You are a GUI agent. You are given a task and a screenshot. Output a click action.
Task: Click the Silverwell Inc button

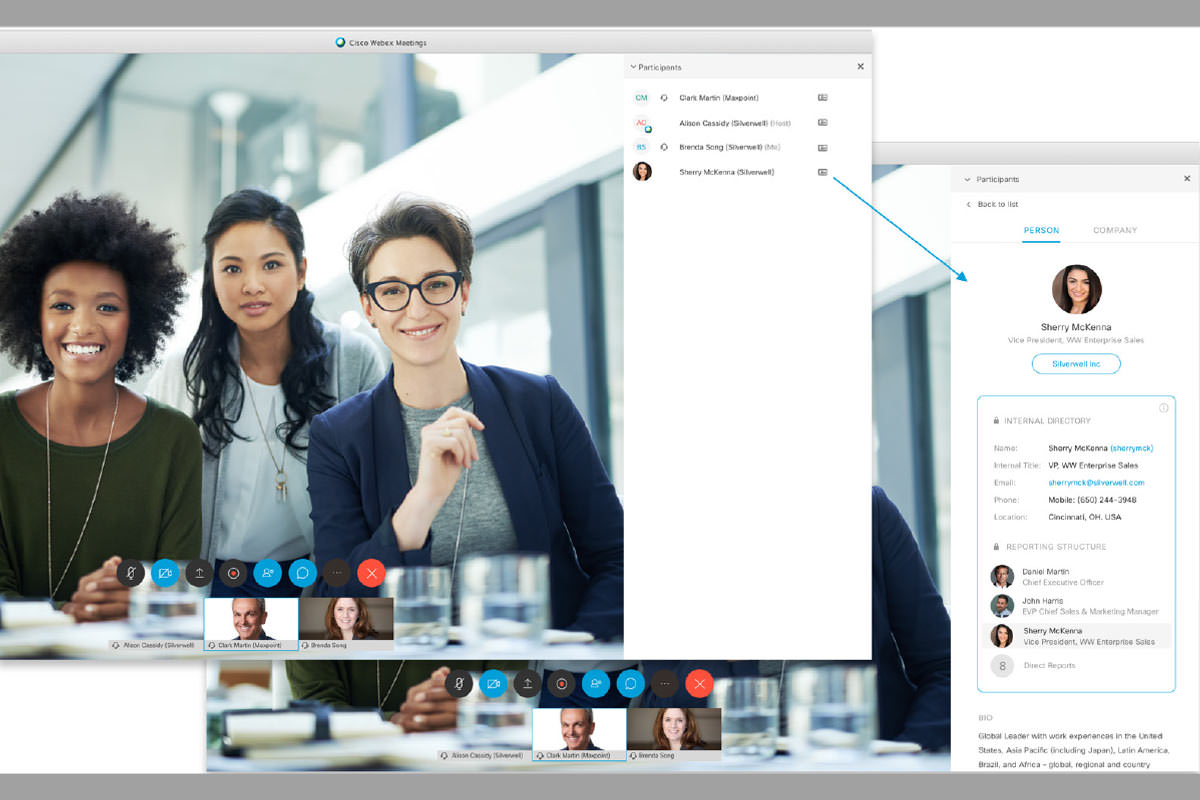(1076, 363)
